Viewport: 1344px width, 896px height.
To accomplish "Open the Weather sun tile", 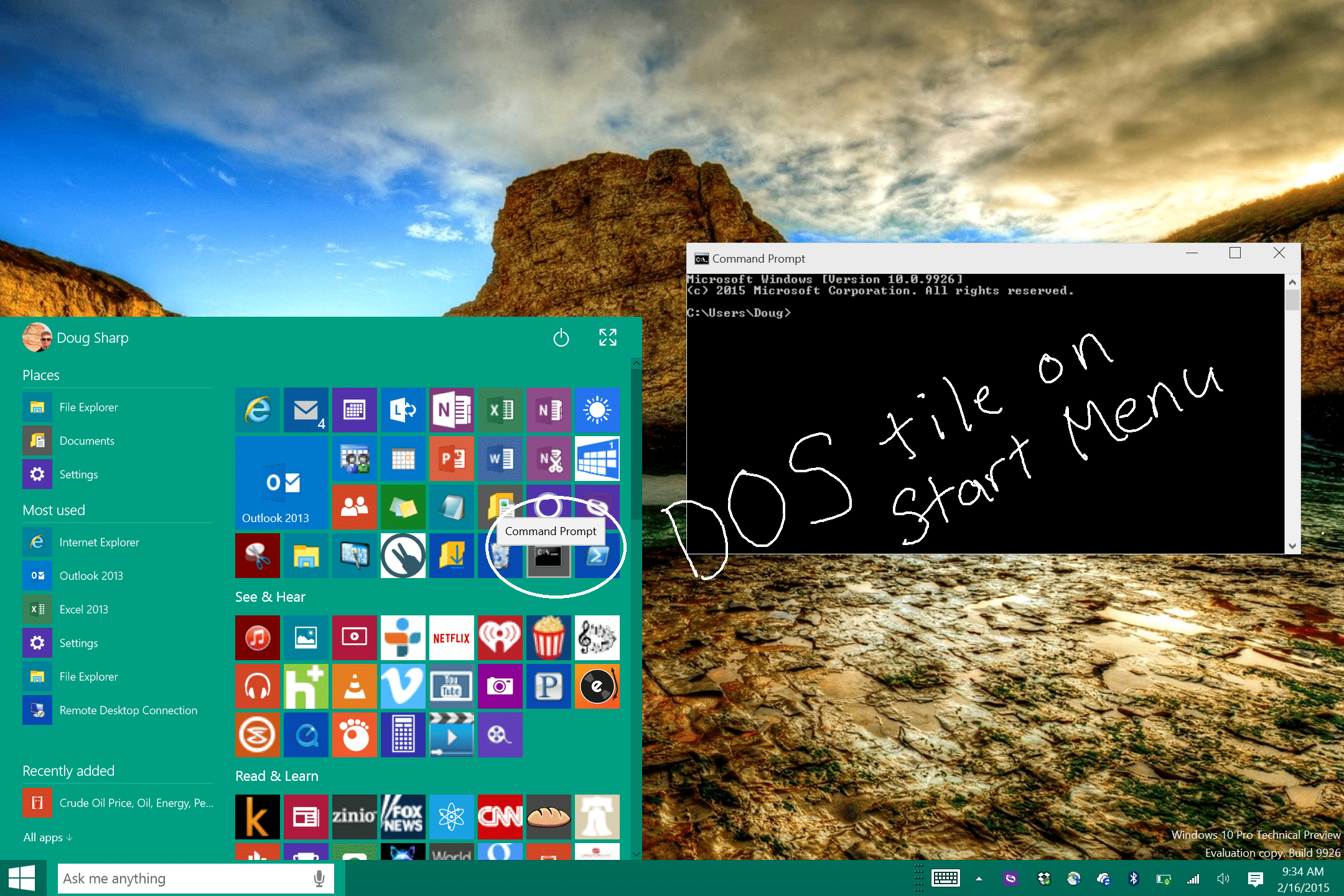I will tap(597, 409).
